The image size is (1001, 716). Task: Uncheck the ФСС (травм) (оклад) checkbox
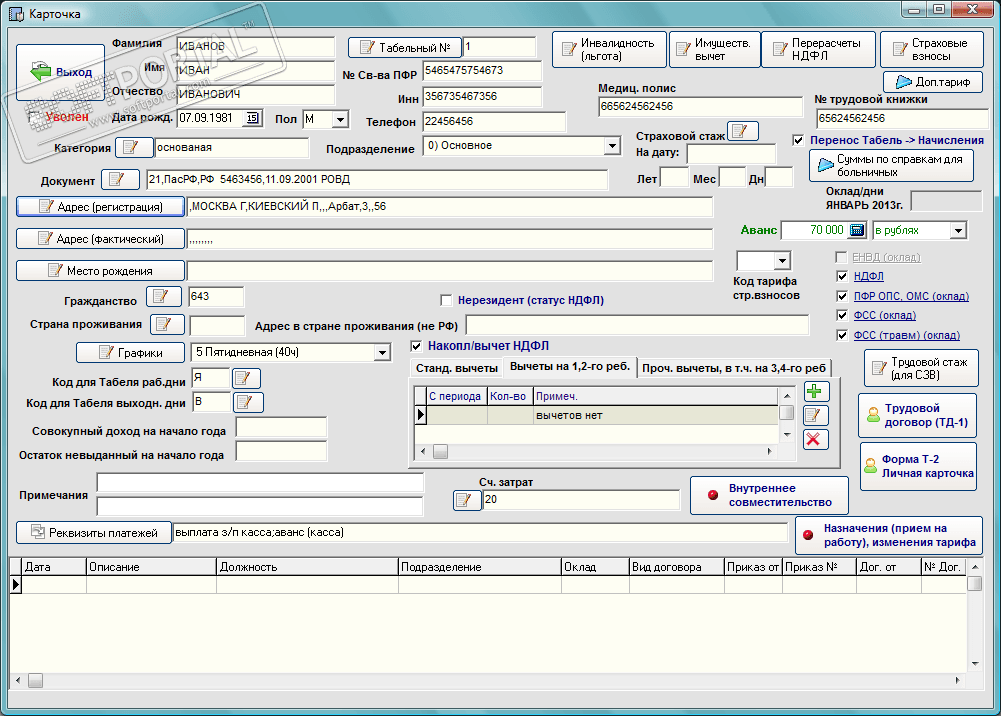tap(841, 335)
